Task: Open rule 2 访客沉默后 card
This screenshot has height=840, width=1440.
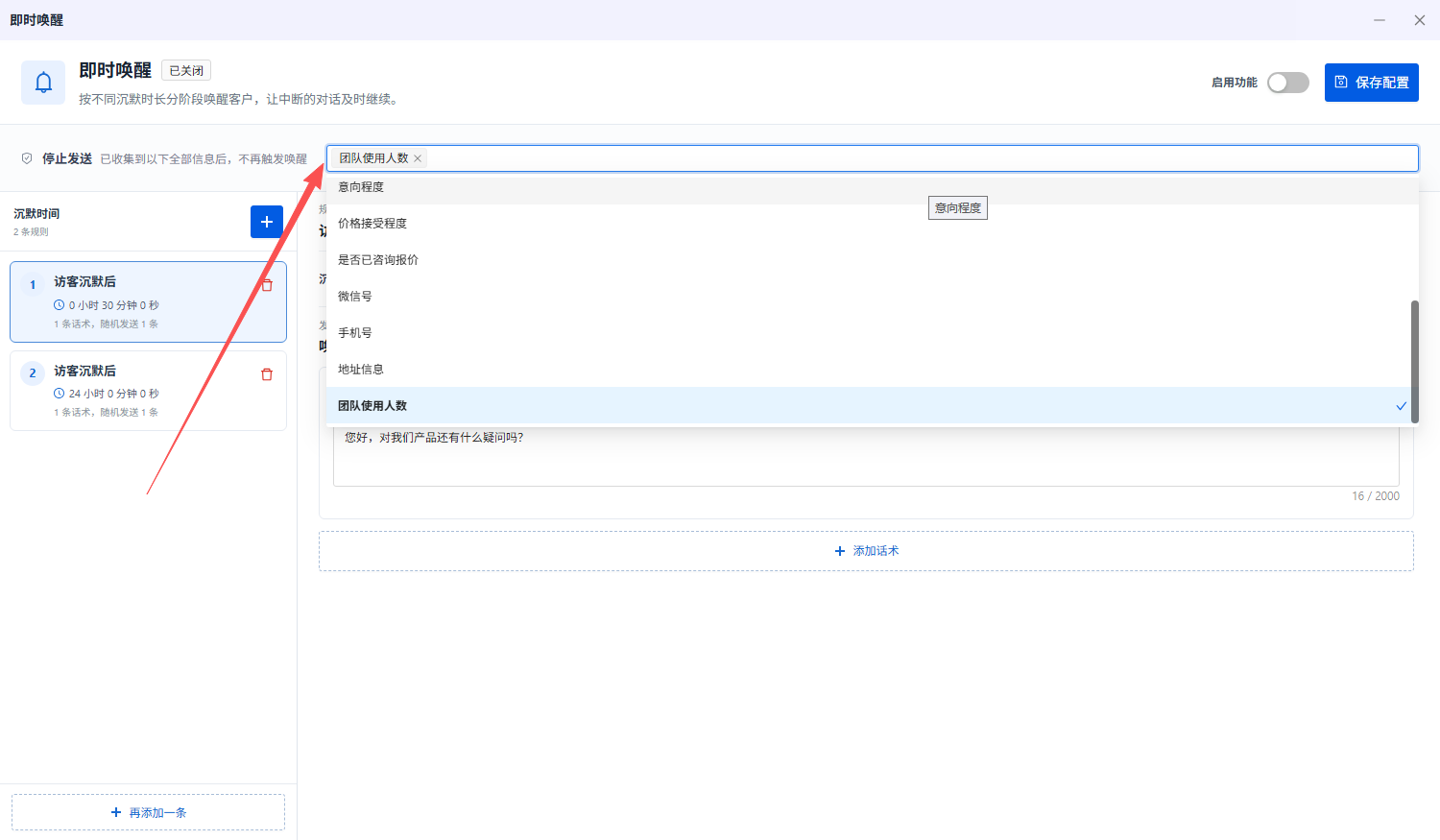Action: (x=148, y=391)
